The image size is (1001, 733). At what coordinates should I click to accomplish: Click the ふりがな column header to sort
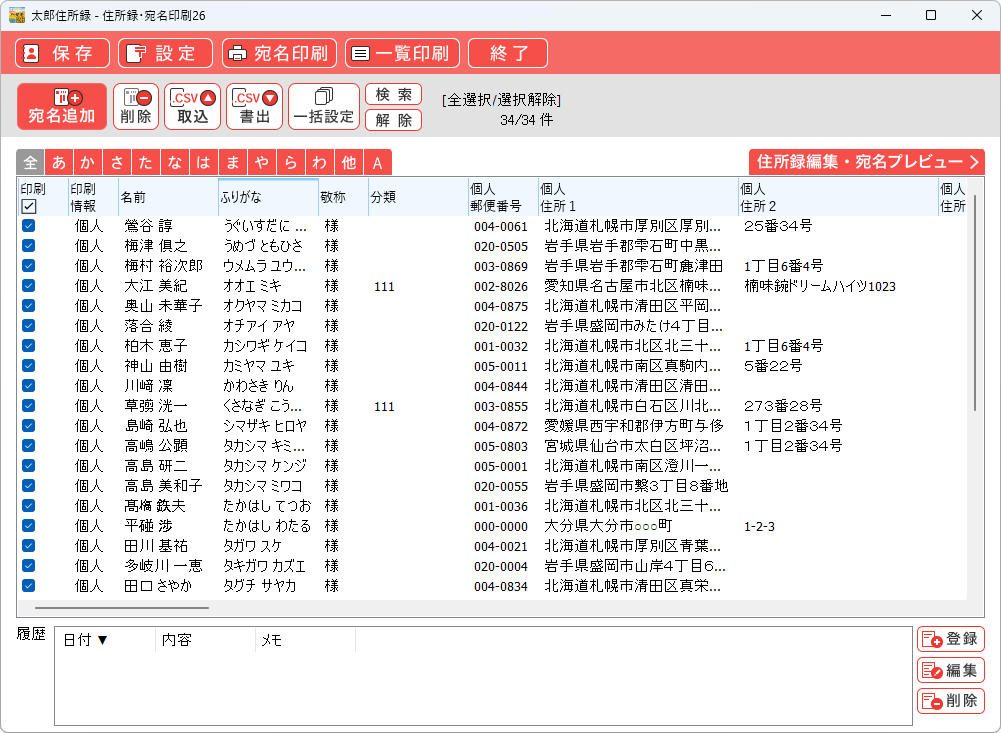click(x=267, y=197)
